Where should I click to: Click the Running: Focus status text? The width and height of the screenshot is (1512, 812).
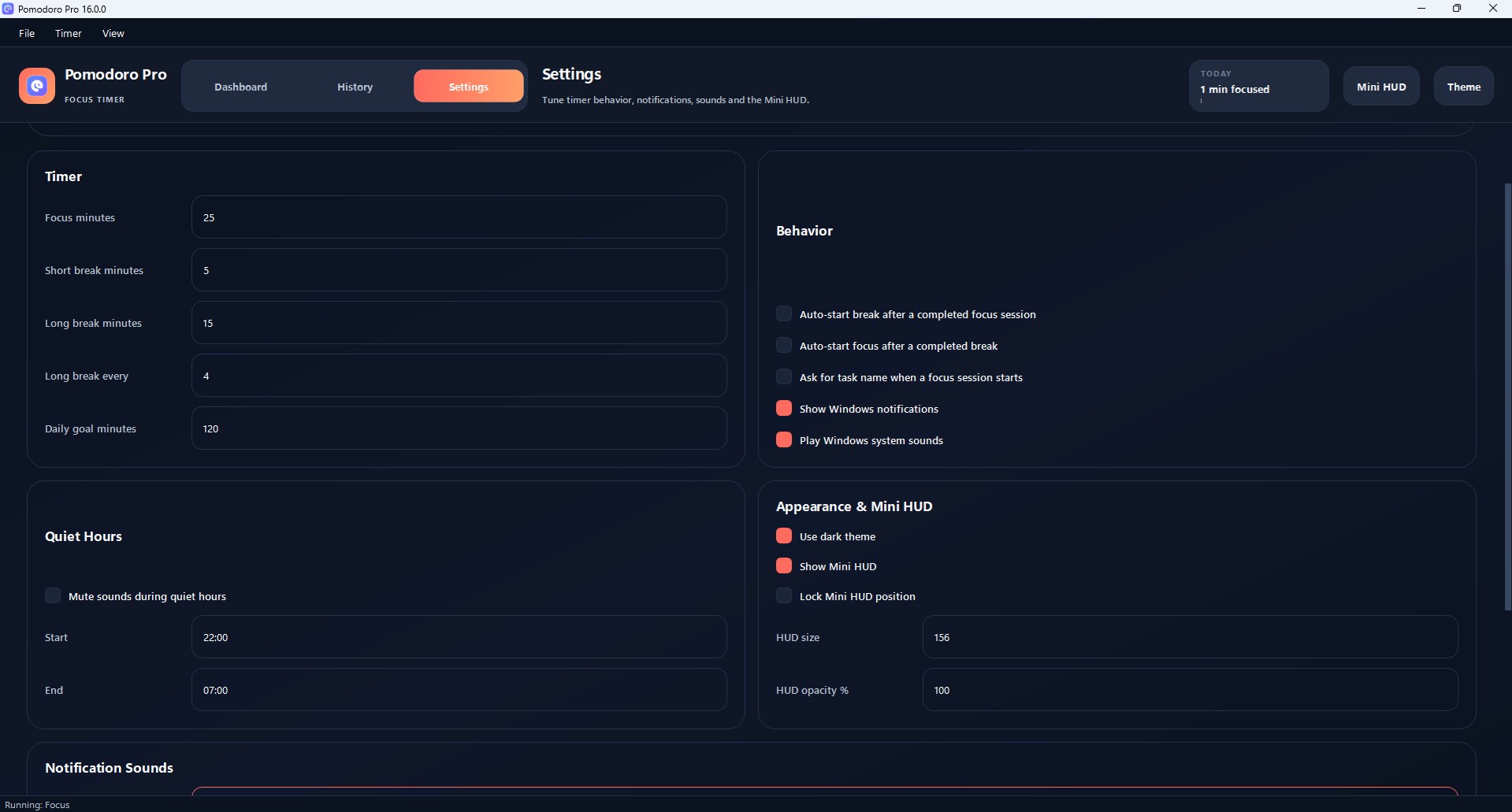(x=37, y=805)
